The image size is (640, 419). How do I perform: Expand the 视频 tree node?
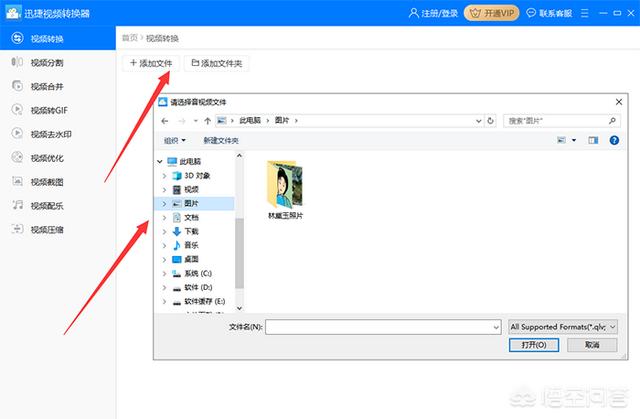pyautogui.click(x=164, y=190)
